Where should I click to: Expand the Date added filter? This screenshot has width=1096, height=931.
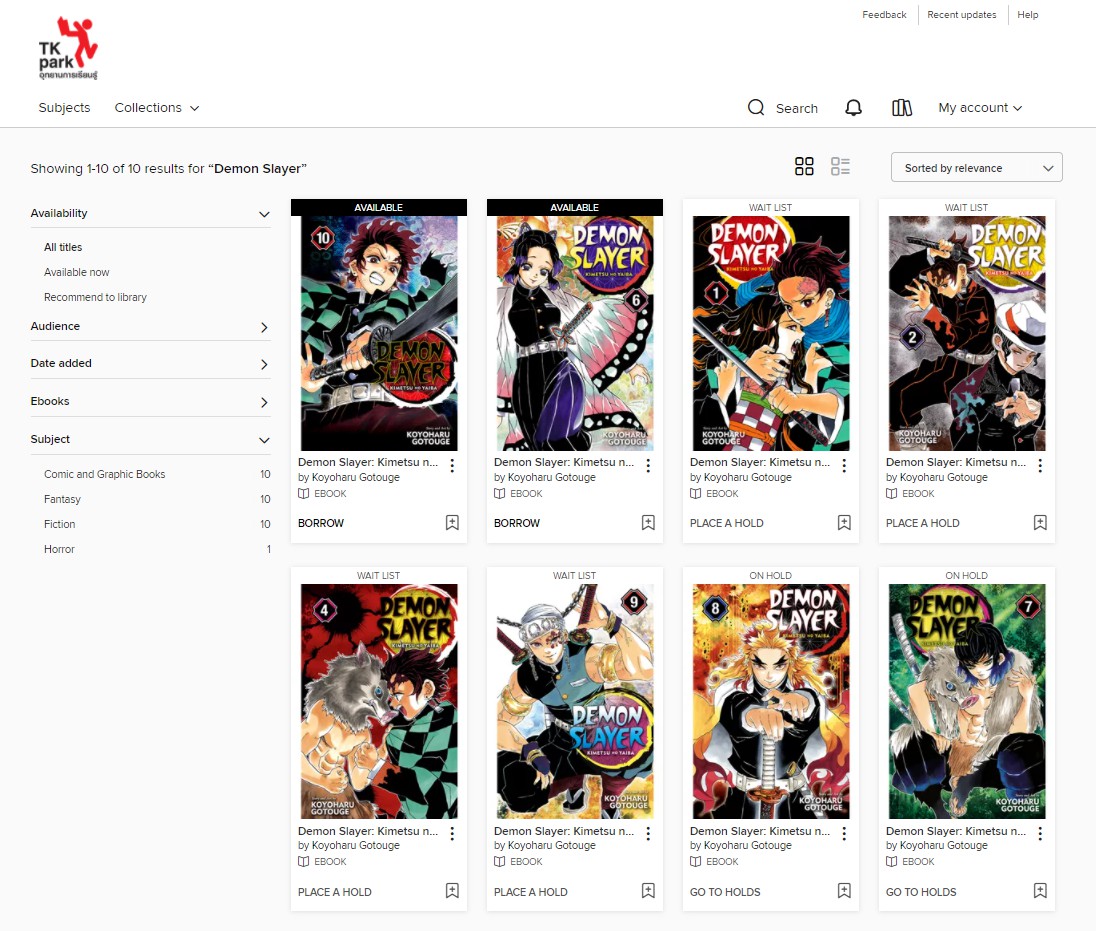coord(150,363)
